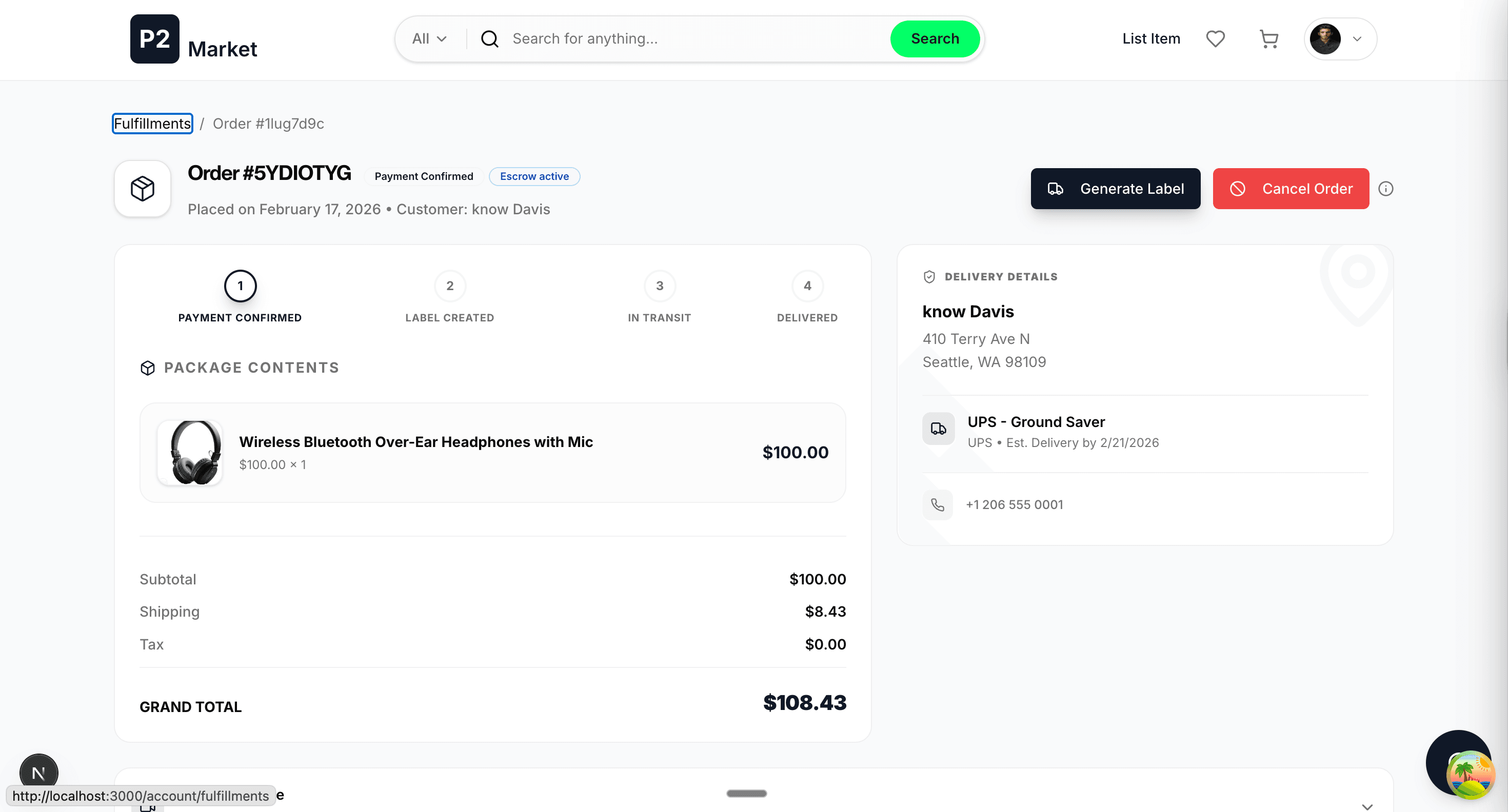Click the truck icon on Generate Label
The image size is (1508, 812).
1056,188
